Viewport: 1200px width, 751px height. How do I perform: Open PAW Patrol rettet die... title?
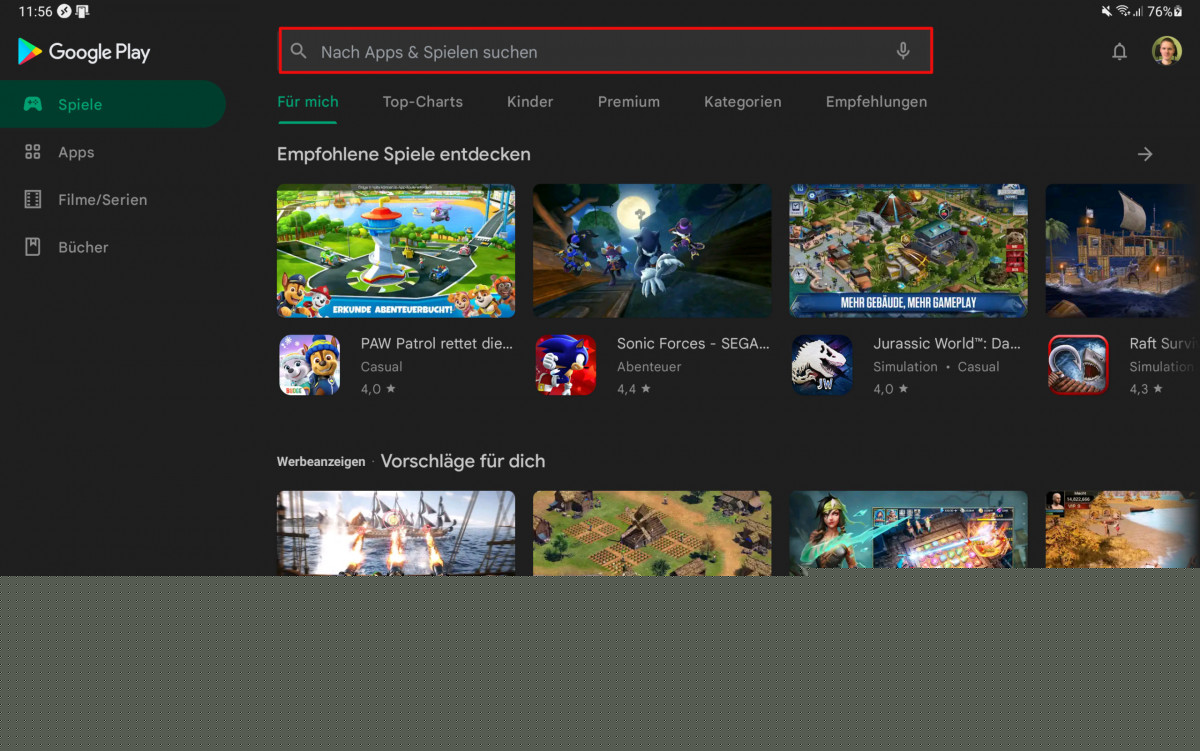point(437,344)
